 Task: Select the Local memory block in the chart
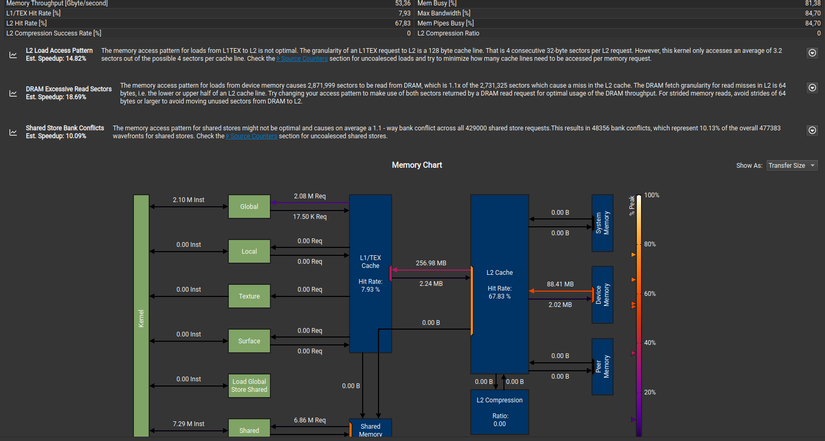249,251
